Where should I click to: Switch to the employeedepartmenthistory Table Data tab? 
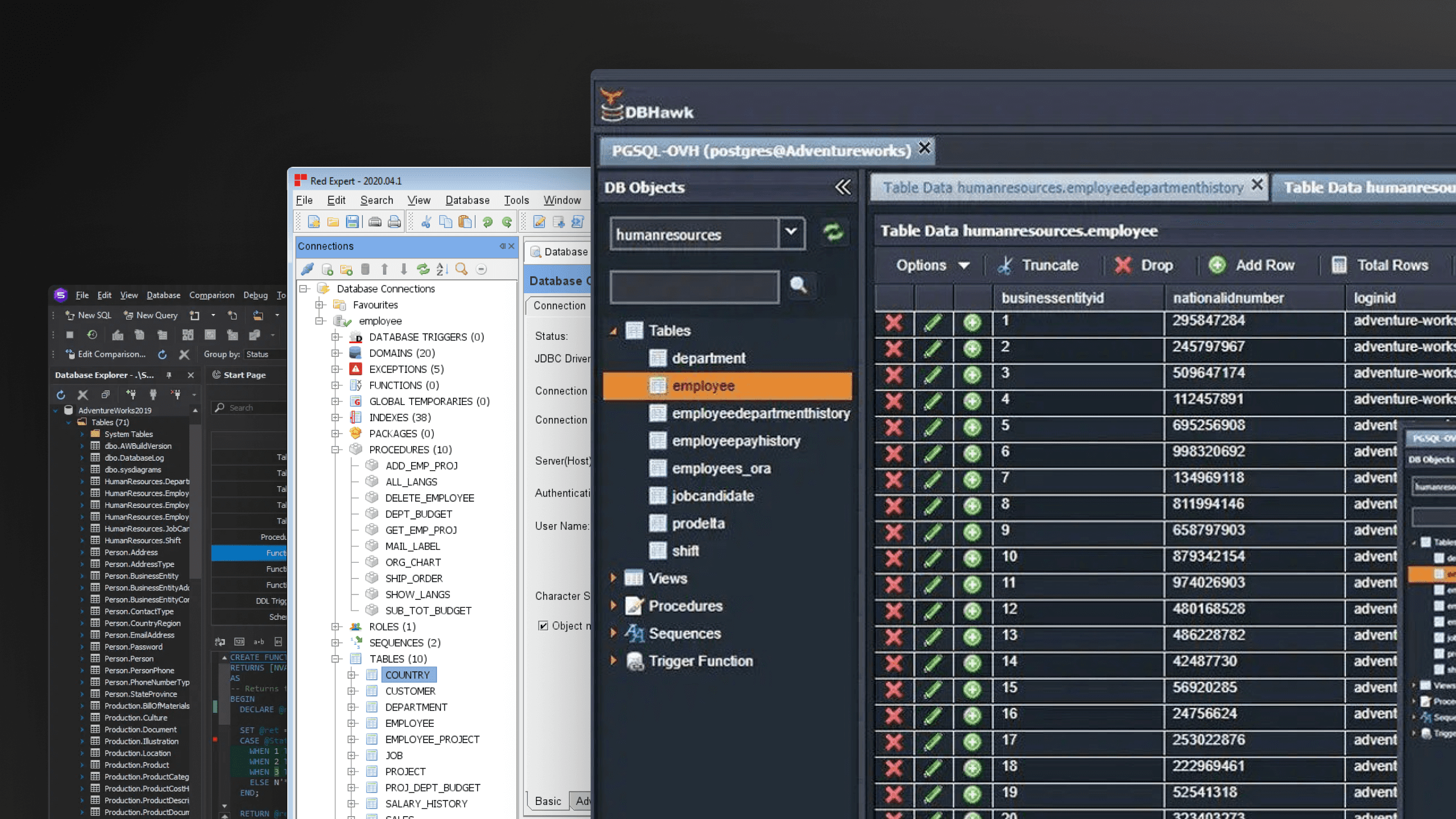(x=1062, y=188)
